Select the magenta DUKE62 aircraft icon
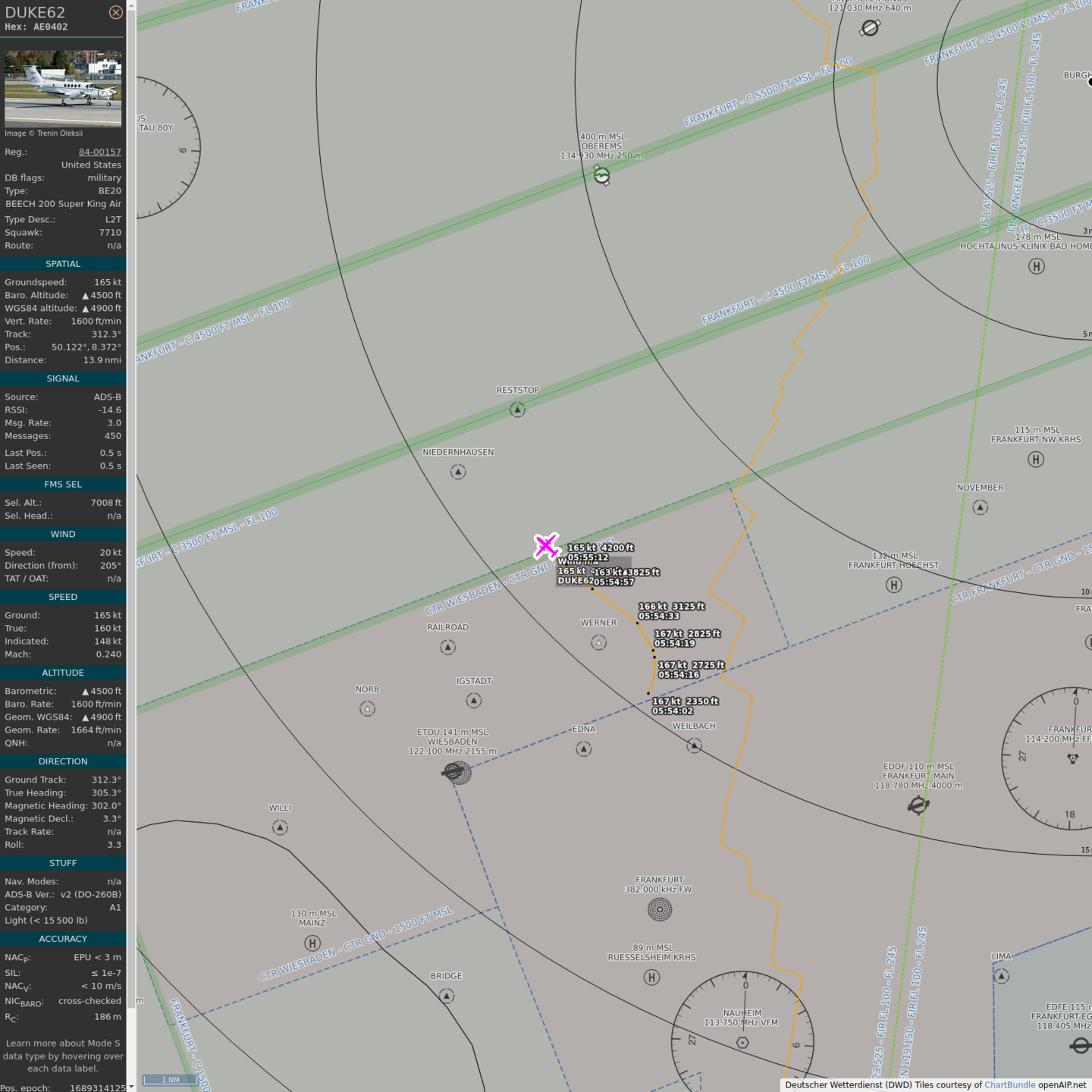Viewport: 1092px width, 1092px height. (x=546, y=546)
